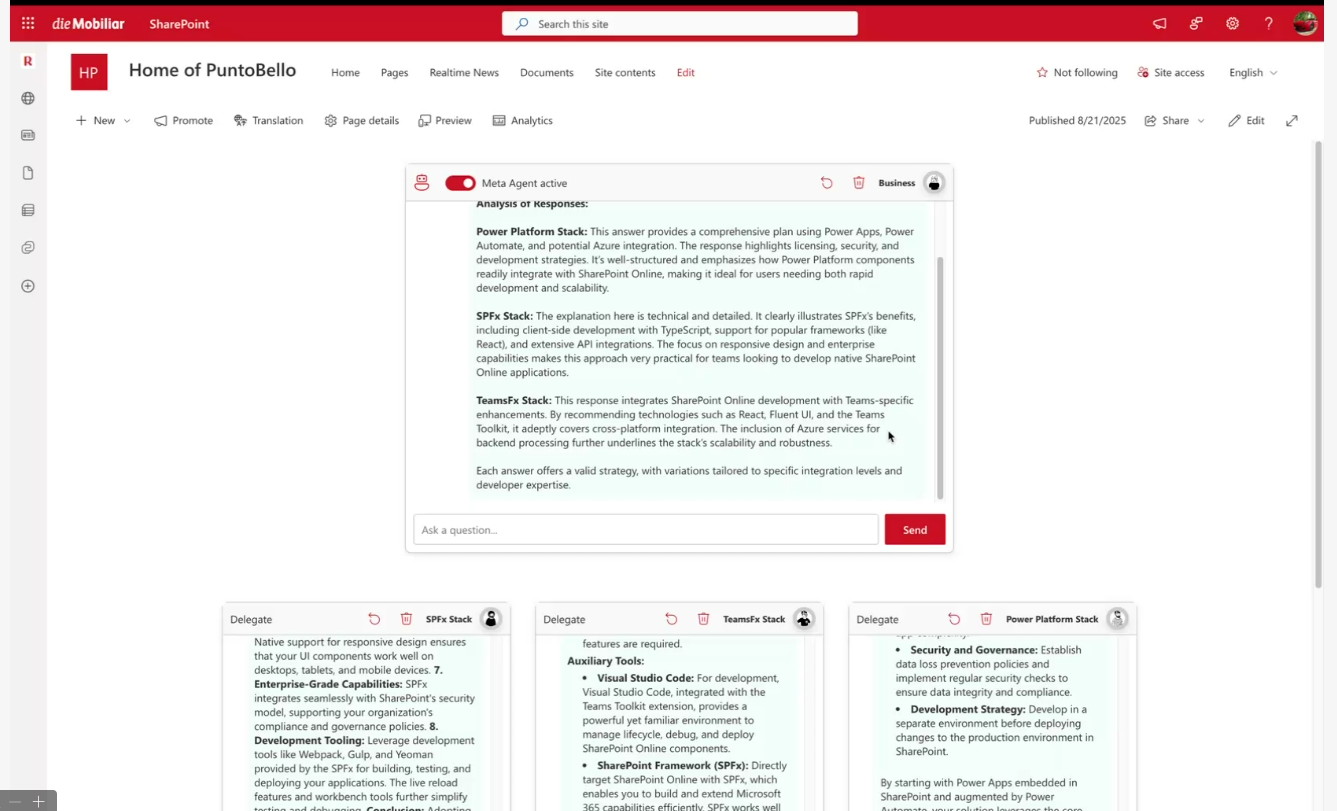Delete the Power Platform Stack delegate chat
Viewport: 1337px width, 811px height.
pyautogui.click(x=986, y=619)
